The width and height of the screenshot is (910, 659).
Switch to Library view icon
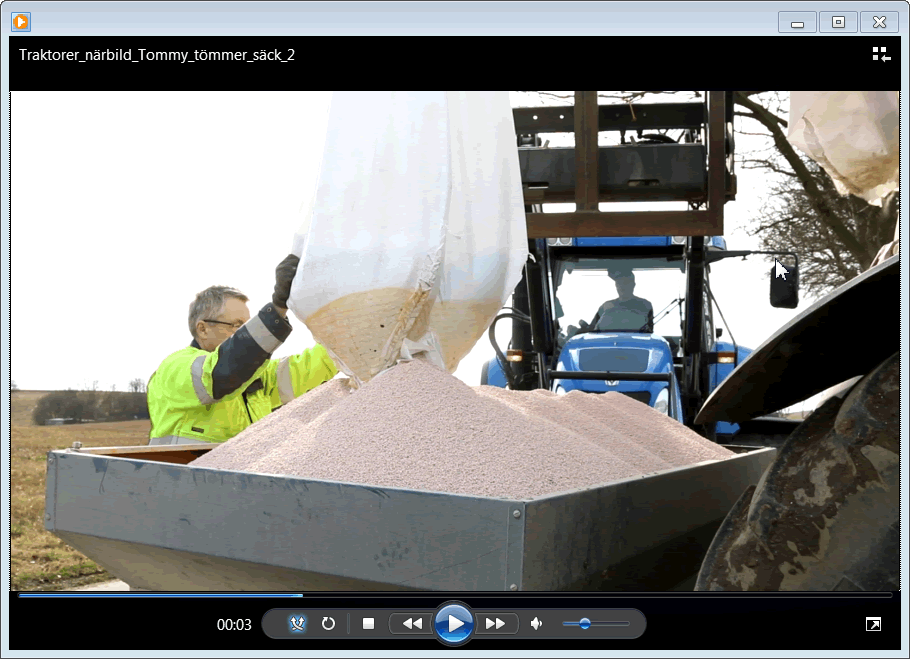pyautogui.click(x=881, y=55)
